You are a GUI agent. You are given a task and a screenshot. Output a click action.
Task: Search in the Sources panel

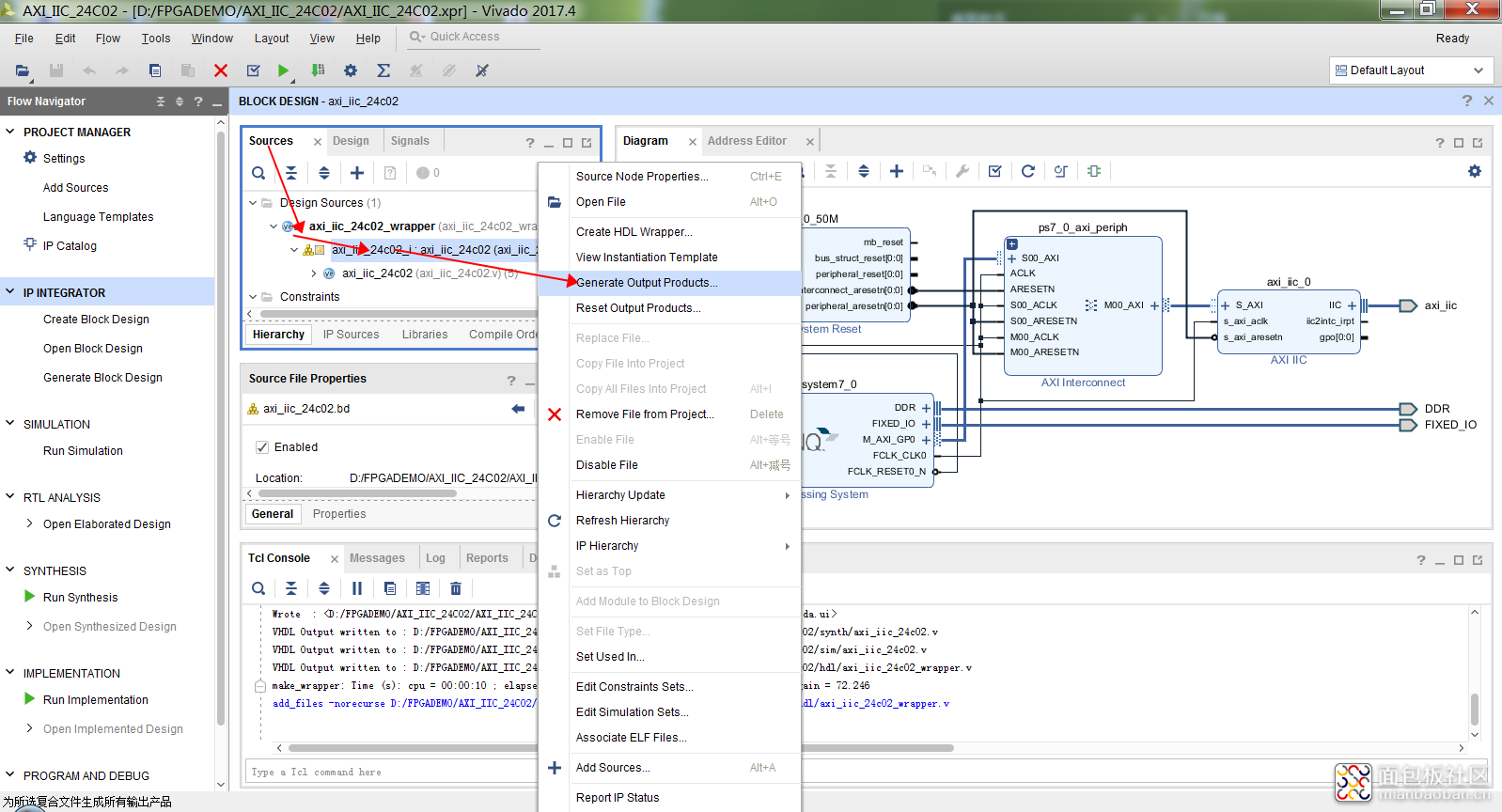point(258,173)
